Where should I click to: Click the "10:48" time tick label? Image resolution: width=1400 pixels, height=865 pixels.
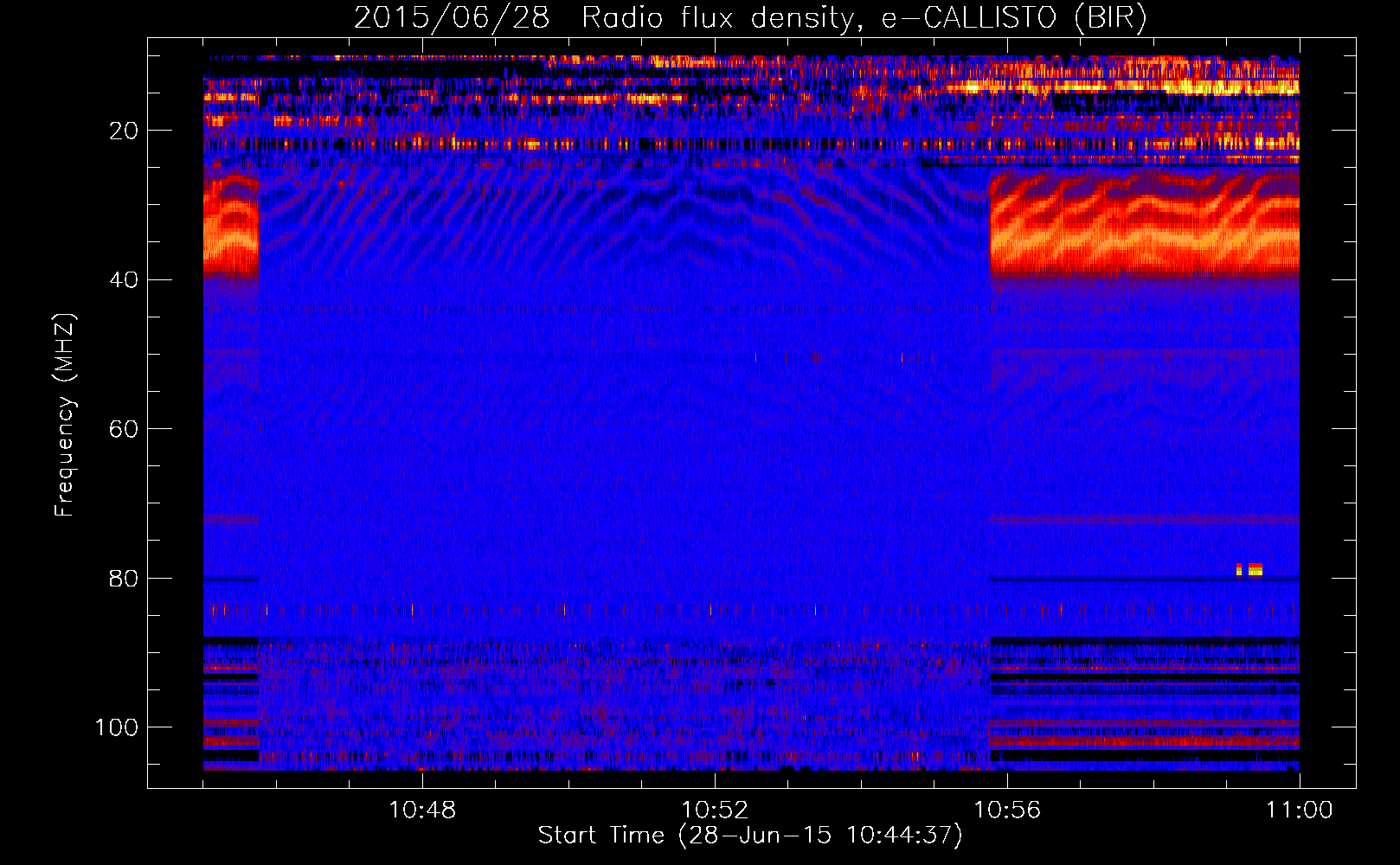pos(422,811)
